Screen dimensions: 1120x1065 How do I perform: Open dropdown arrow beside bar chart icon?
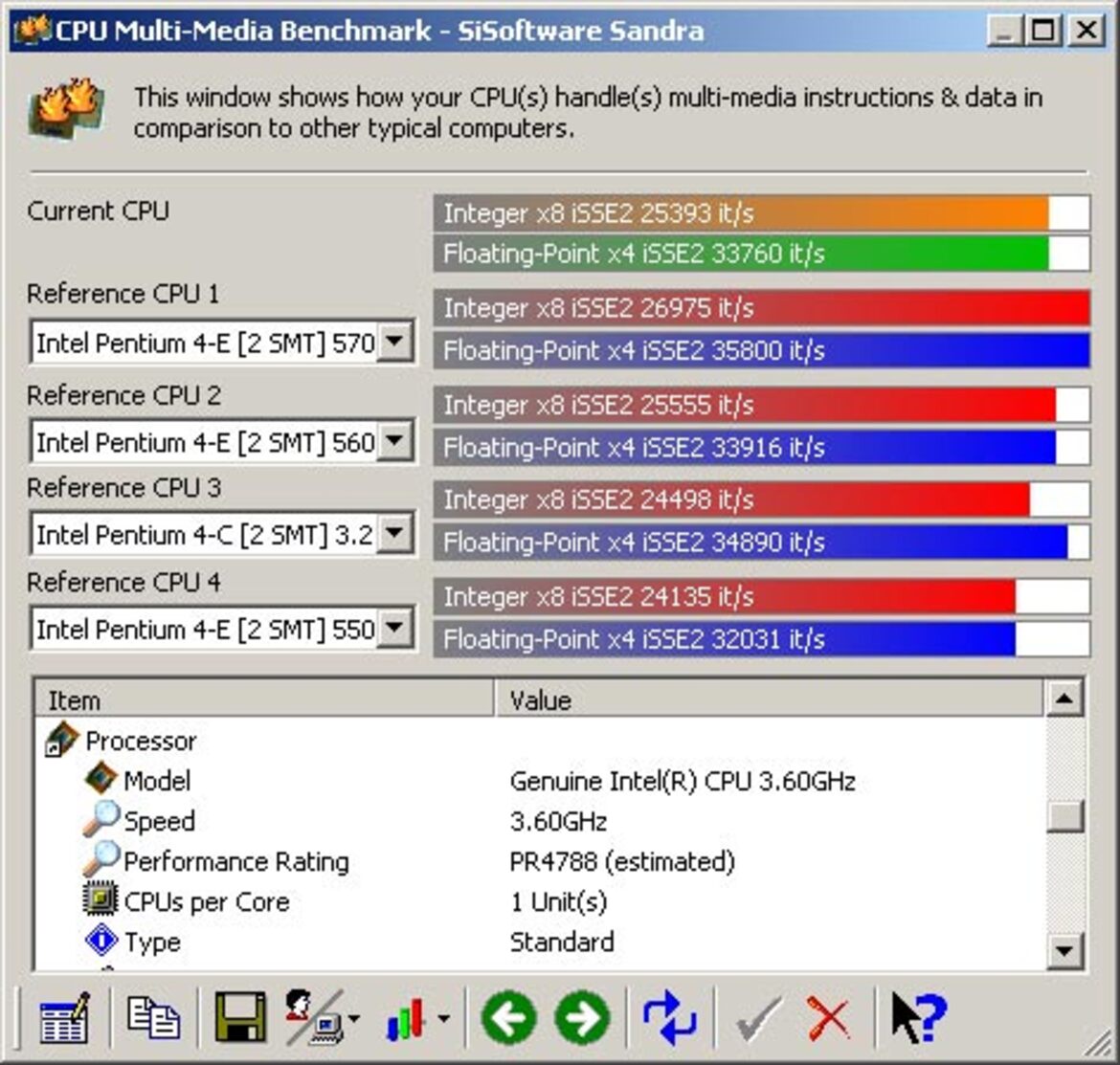tap(443, 1019)
